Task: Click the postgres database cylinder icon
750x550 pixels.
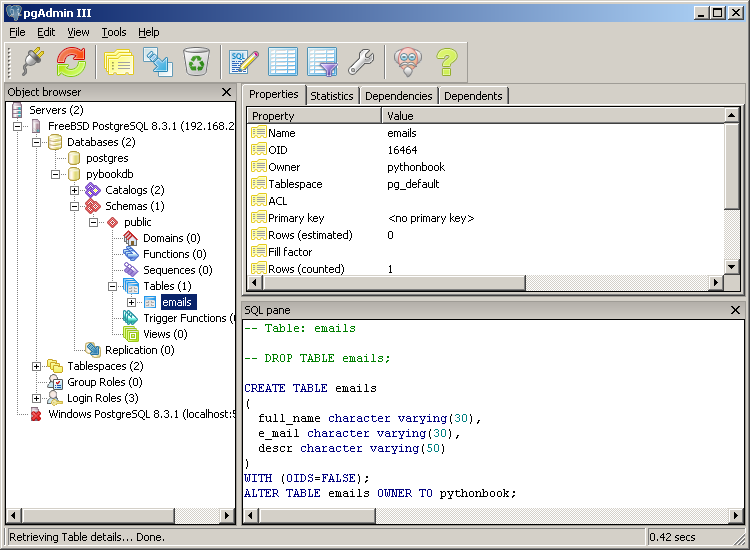Action: point(74,158)
